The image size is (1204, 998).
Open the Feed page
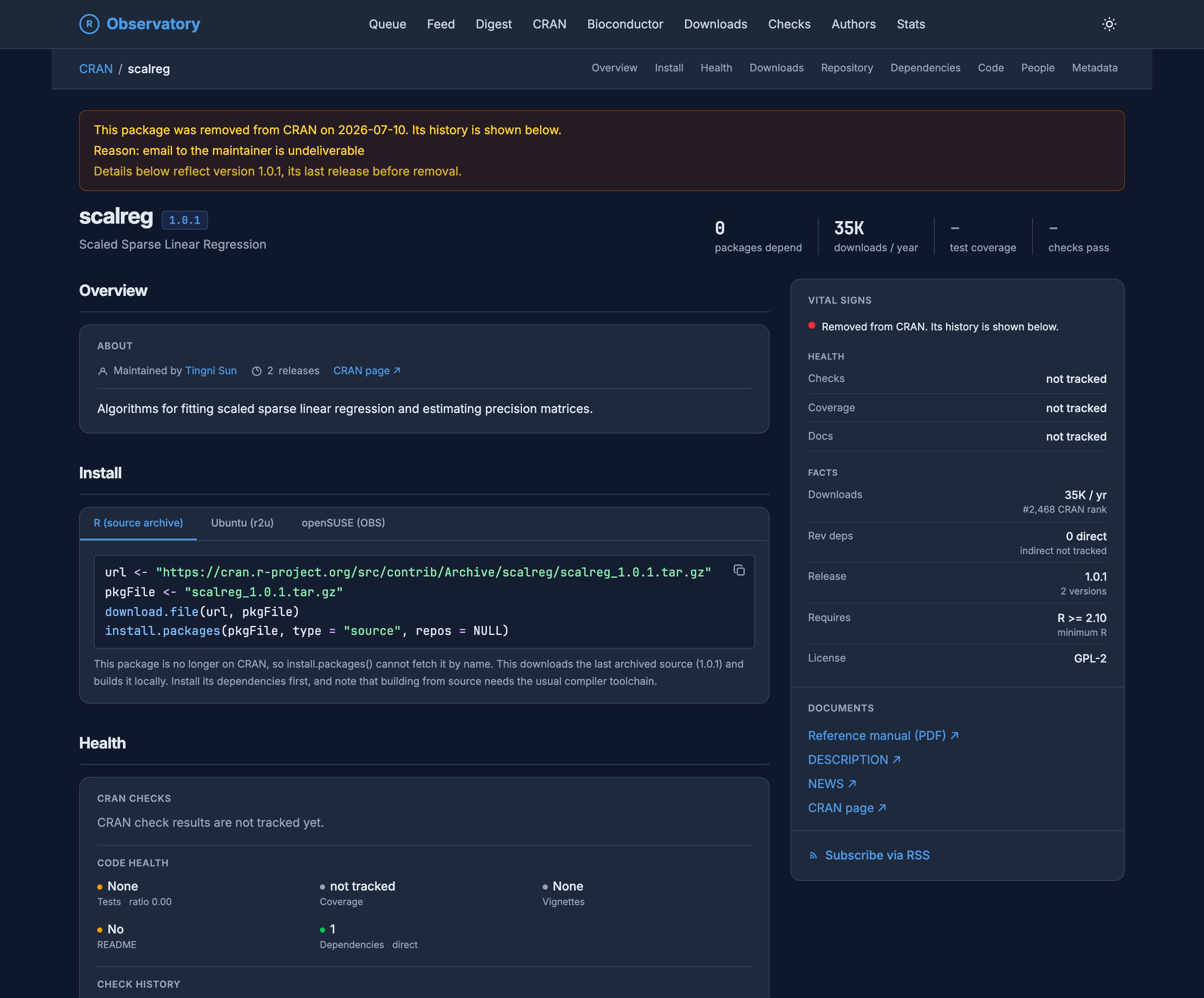click(x=441, y=24)
